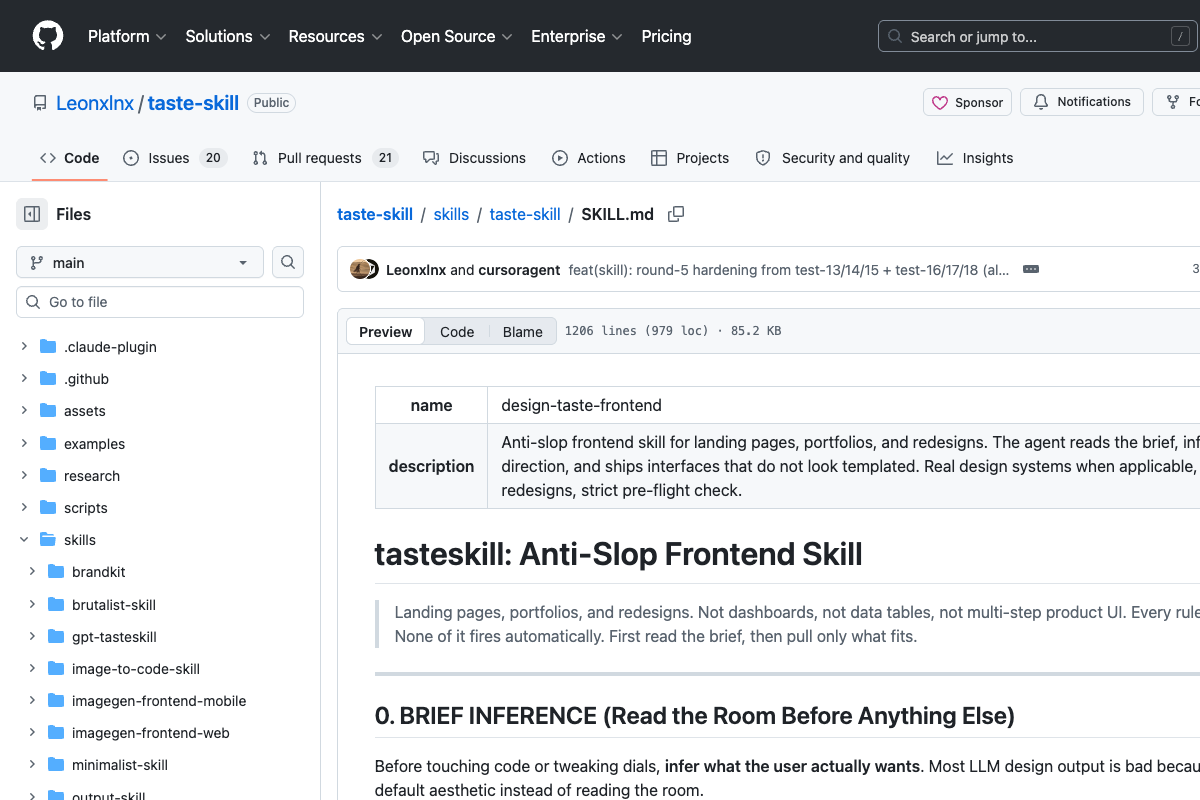Open LeonxInx commit author link
Image resolution: width=1200 pixels, height=800 pixels.
tap(416, 270)
